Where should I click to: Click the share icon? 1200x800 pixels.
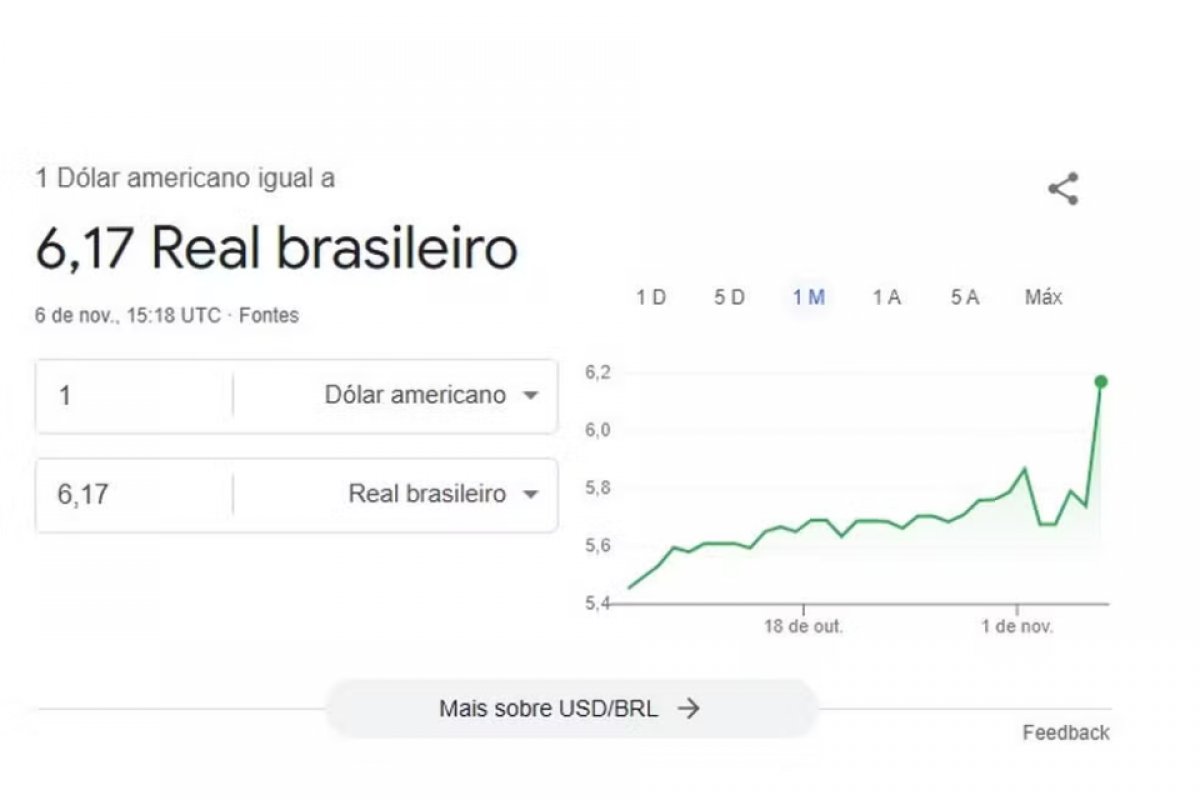(x=1063, y=186)
